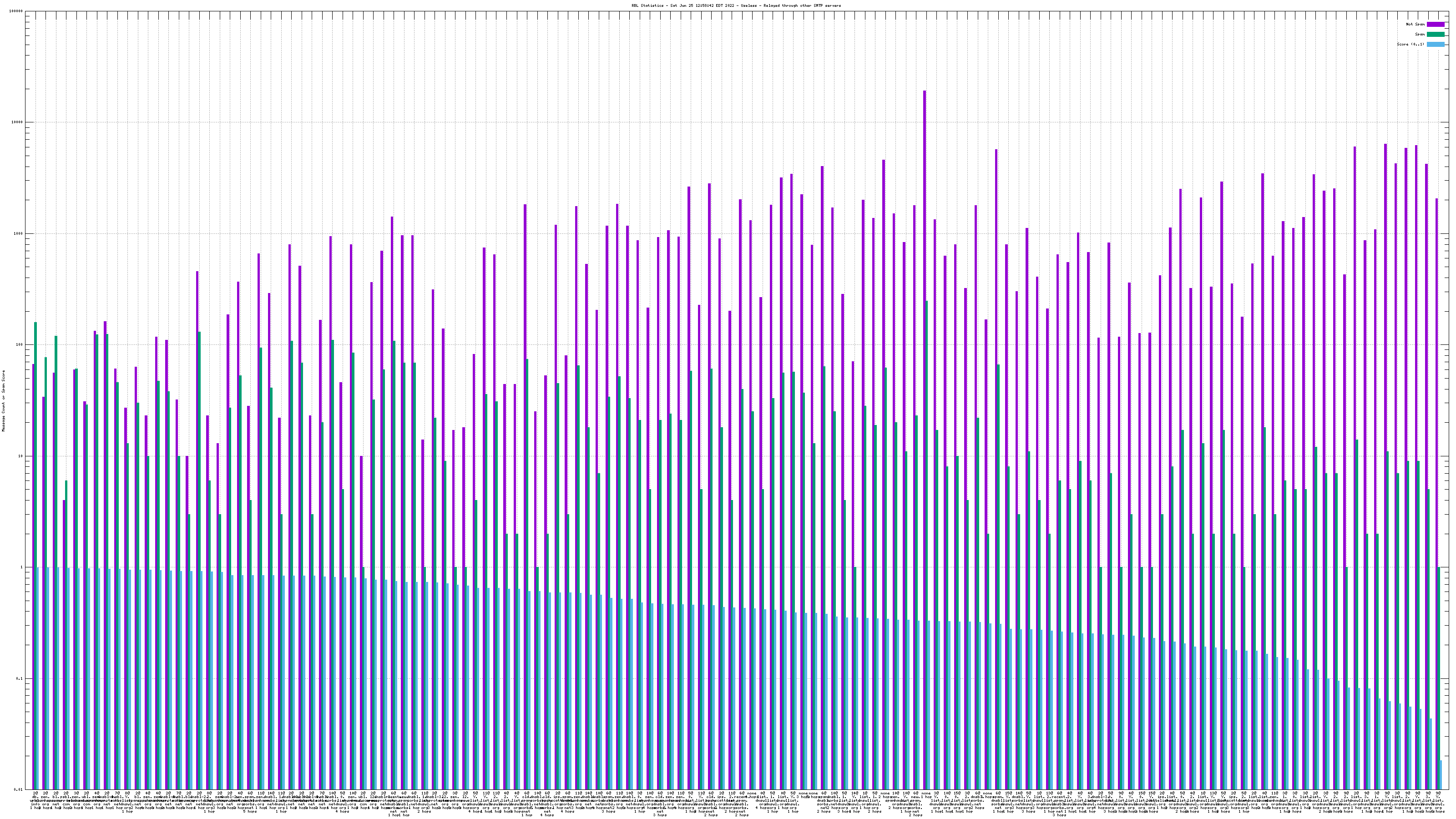1456x819 pixels.
Task: Click the purple Not Spam legend swatch
Action: point(1435,24)
